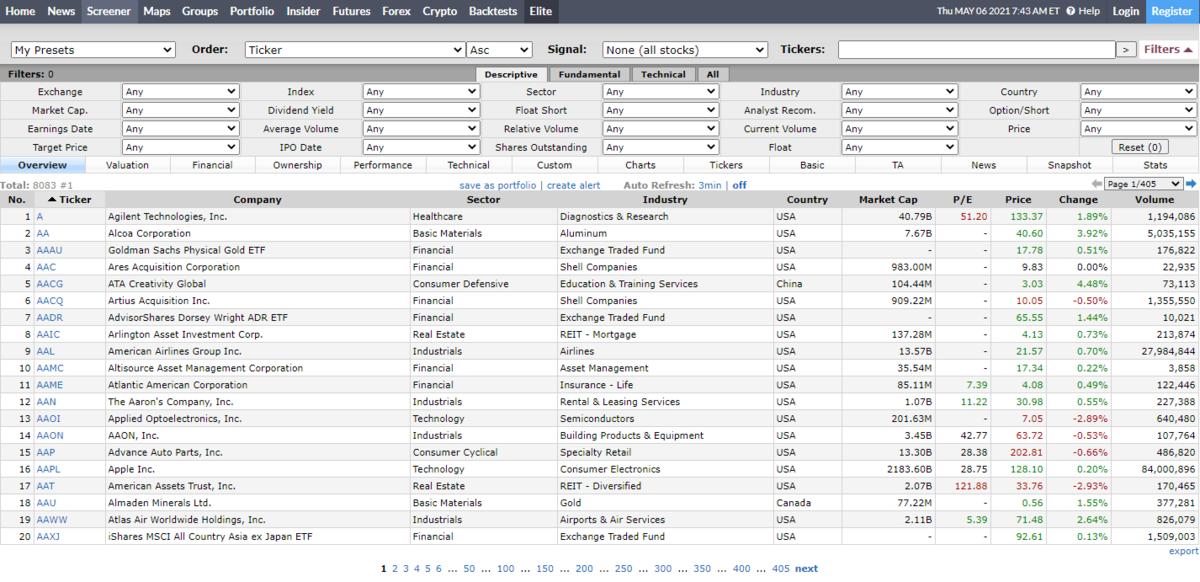Open the Exchange filter dropdown

point(180,91)
